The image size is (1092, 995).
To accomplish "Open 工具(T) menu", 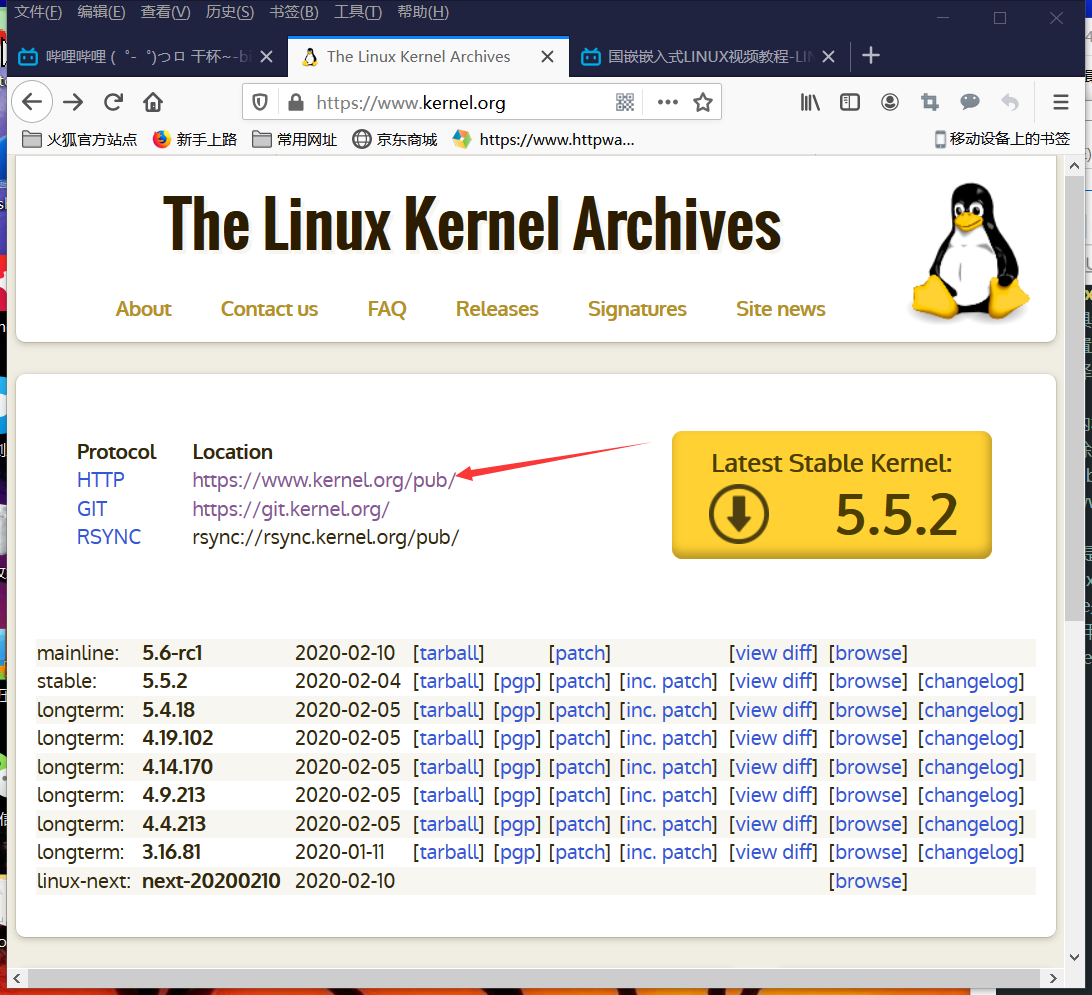I will point(358,12).
